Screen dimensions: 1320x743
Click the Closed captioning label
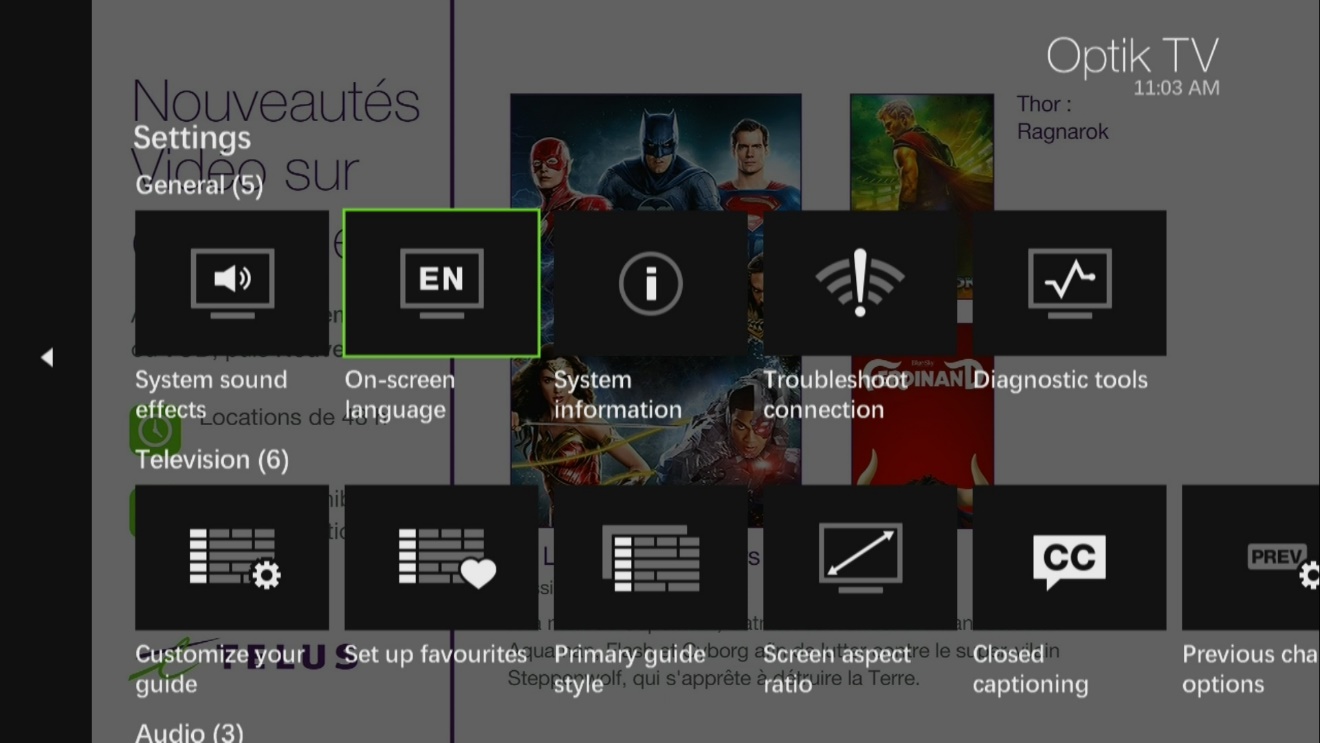point(1030,669)
